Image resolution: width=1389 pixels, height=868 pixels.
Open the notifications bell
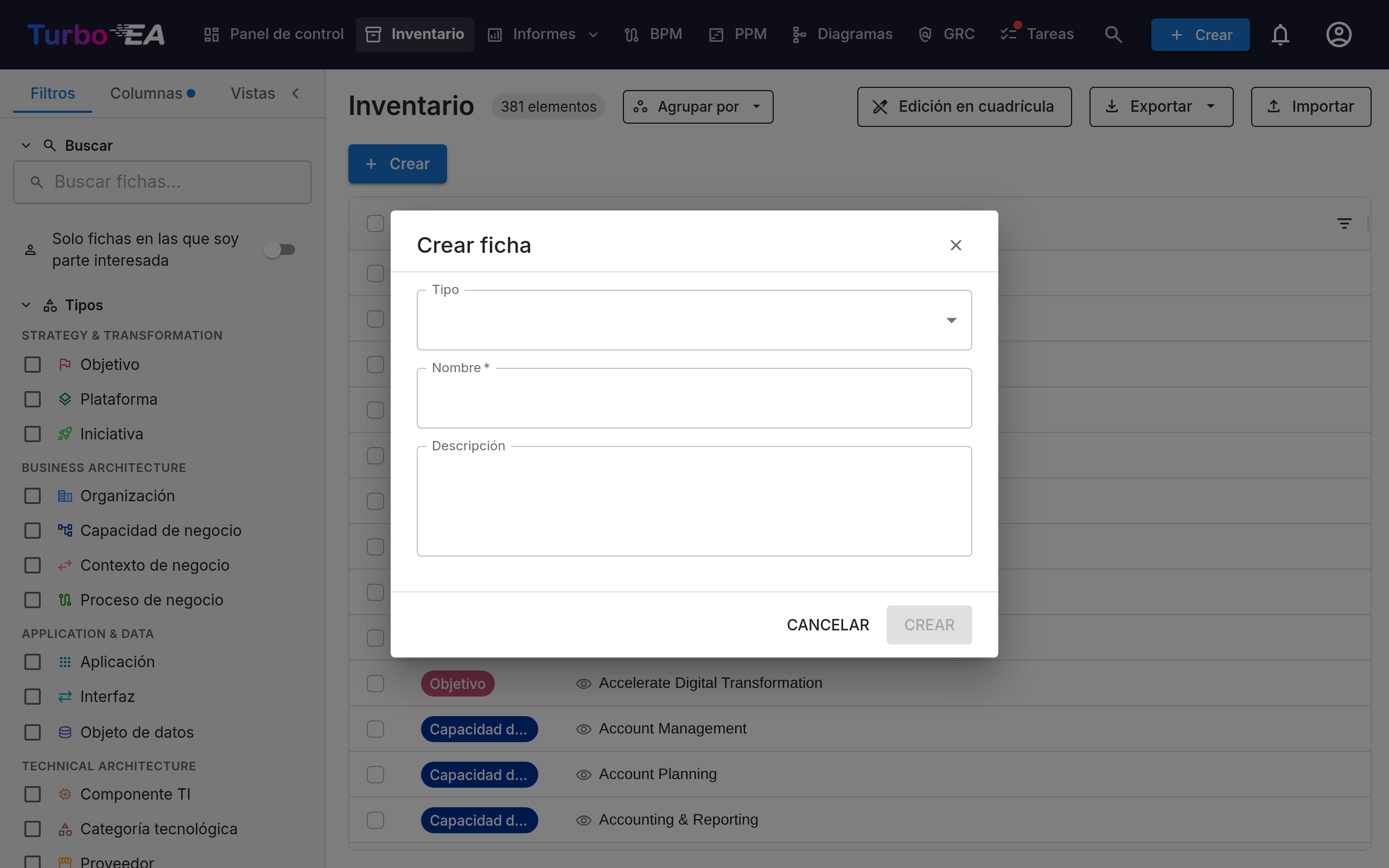pyautogui.click(x=1280, y=34)
